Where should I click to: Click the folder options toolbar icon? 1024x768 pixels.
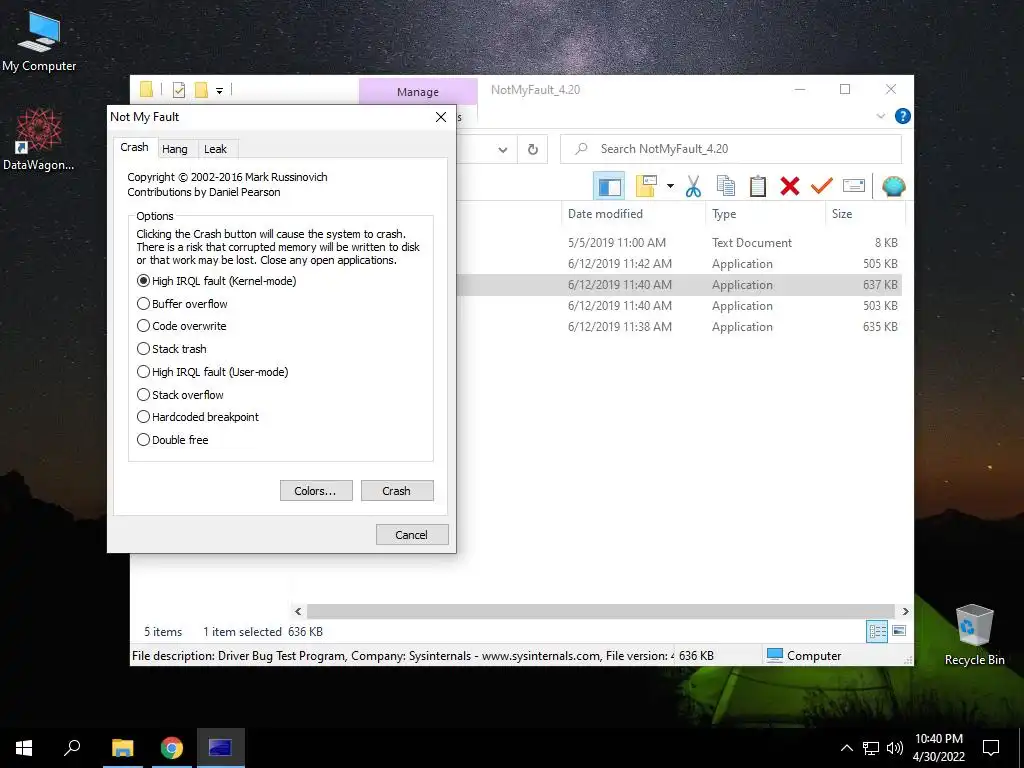[647, 187]
